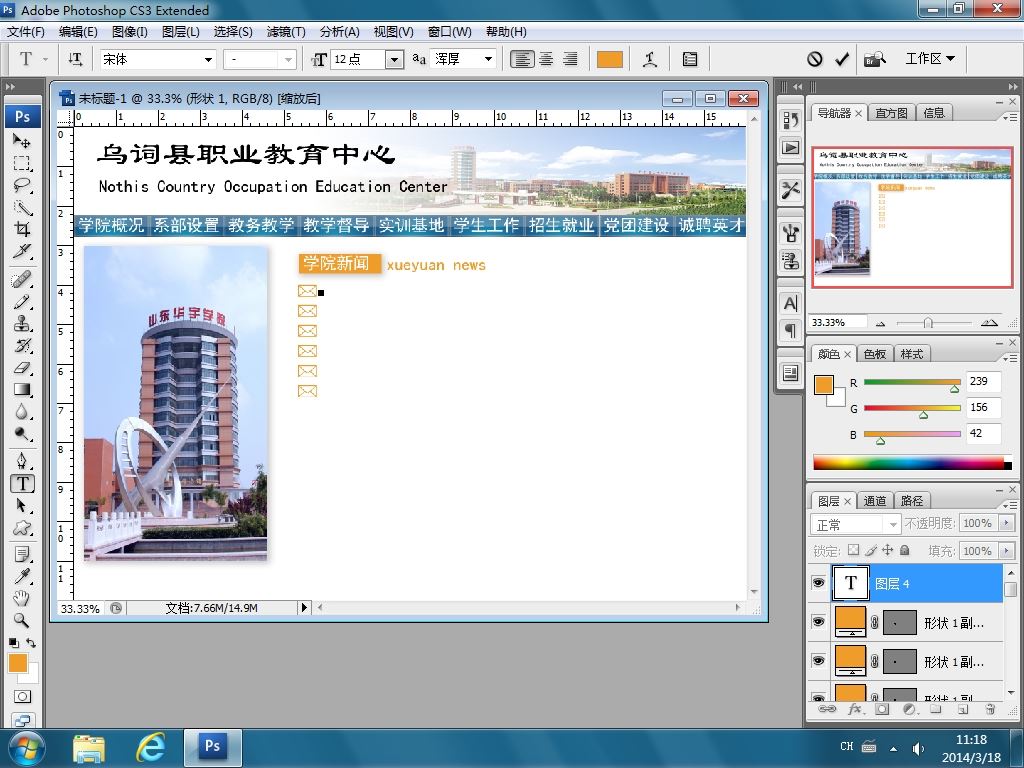Open the 正常 blend mode dropdown
Image resolution: width=1024 pixels, height=768 pixels.
pos(856,524)
